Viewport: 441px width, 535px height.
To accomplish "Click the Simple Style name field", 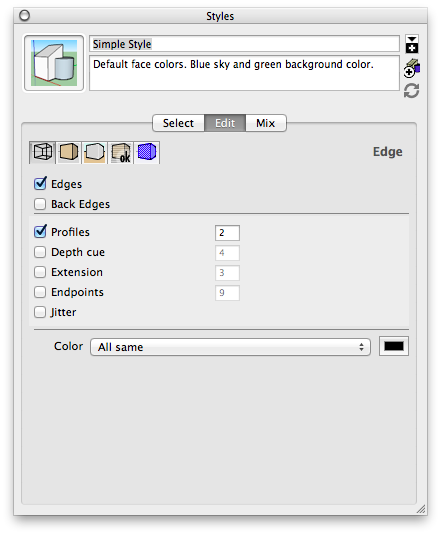I will [244, 44].
